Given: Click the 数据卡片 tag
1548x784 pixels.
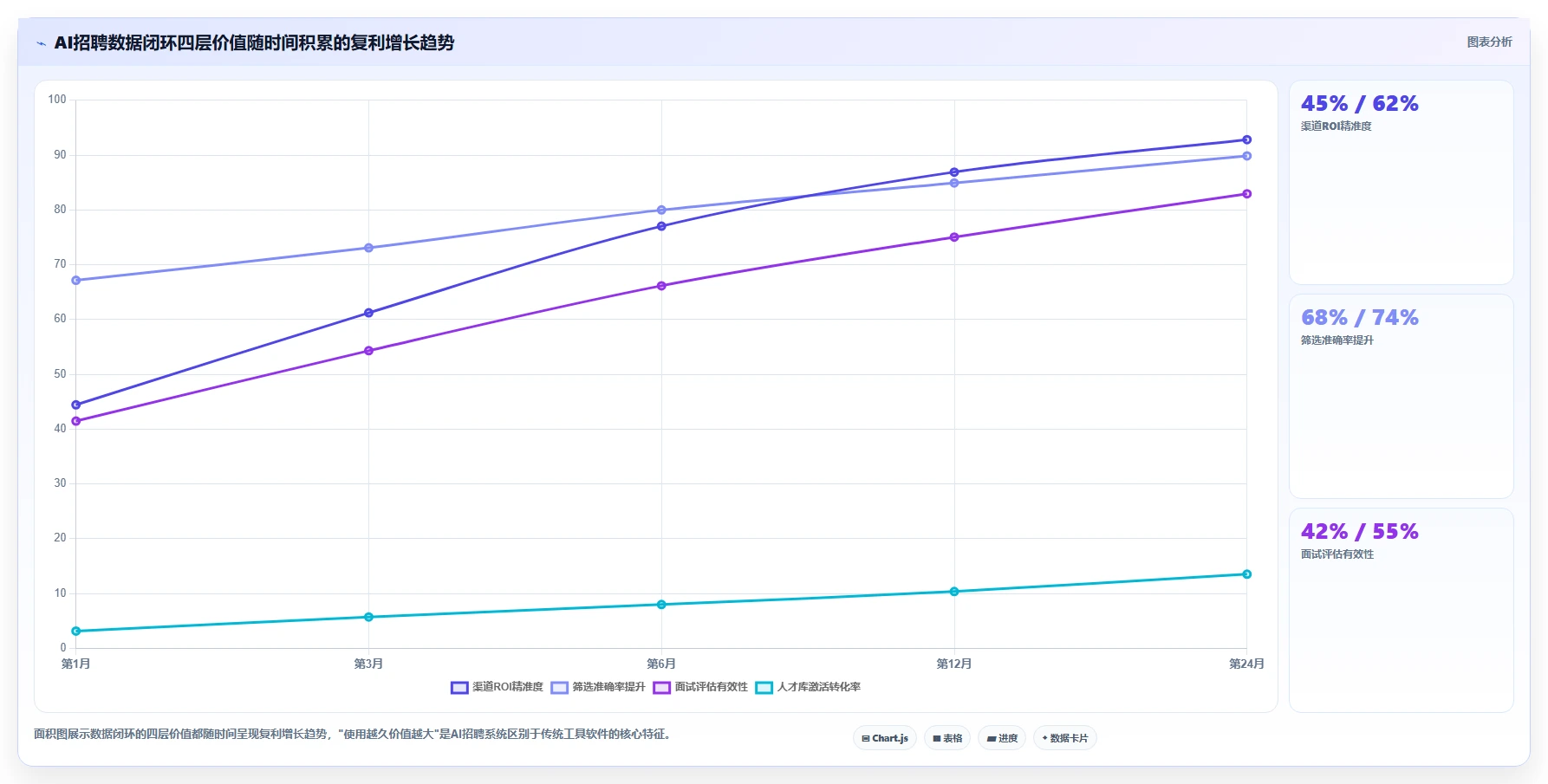Looking at the screenshot, I should [1065, 738].
